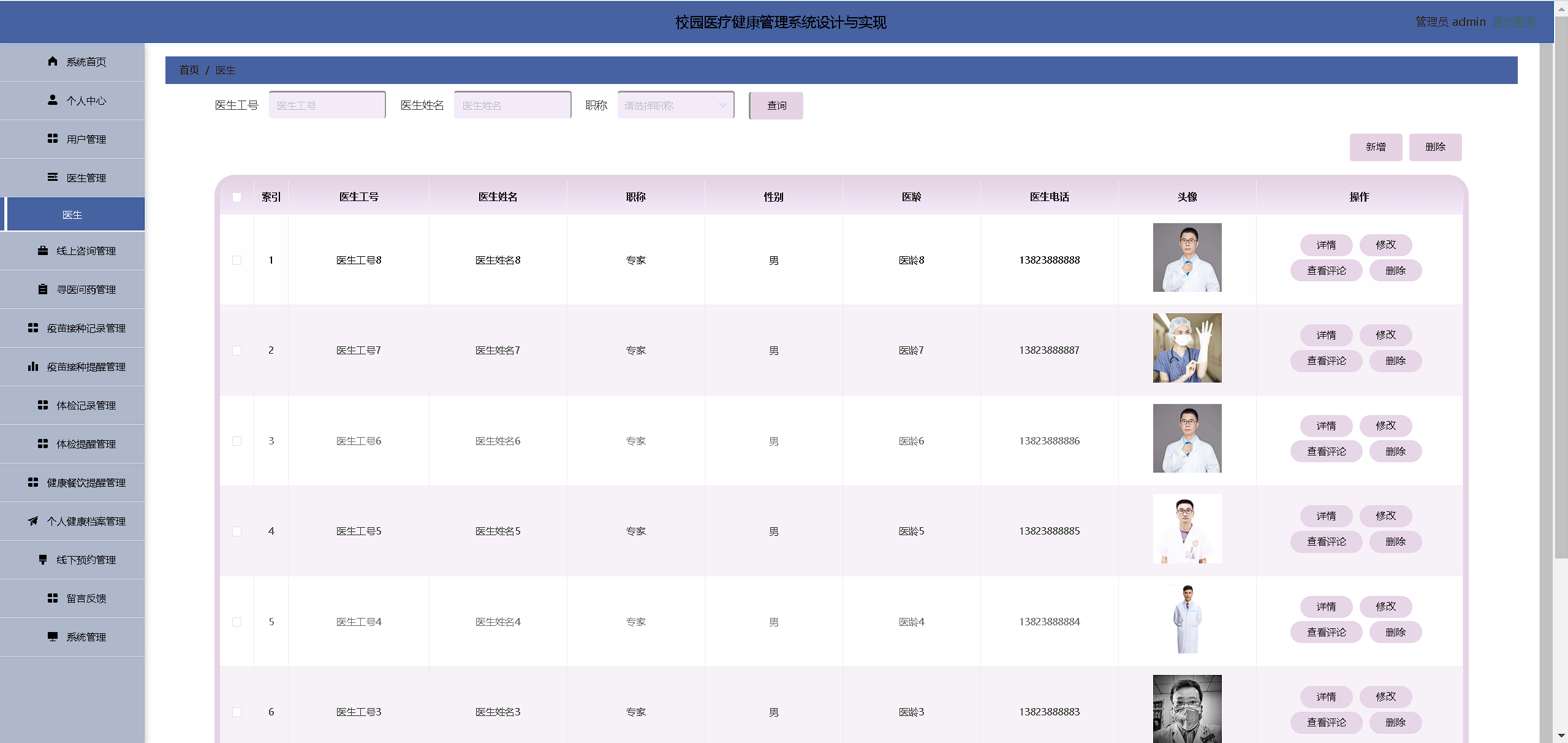This screenshot has height=743, width=1568.
Task: Check the checkbox for row 医生工号5
Action: click(237, 532)
